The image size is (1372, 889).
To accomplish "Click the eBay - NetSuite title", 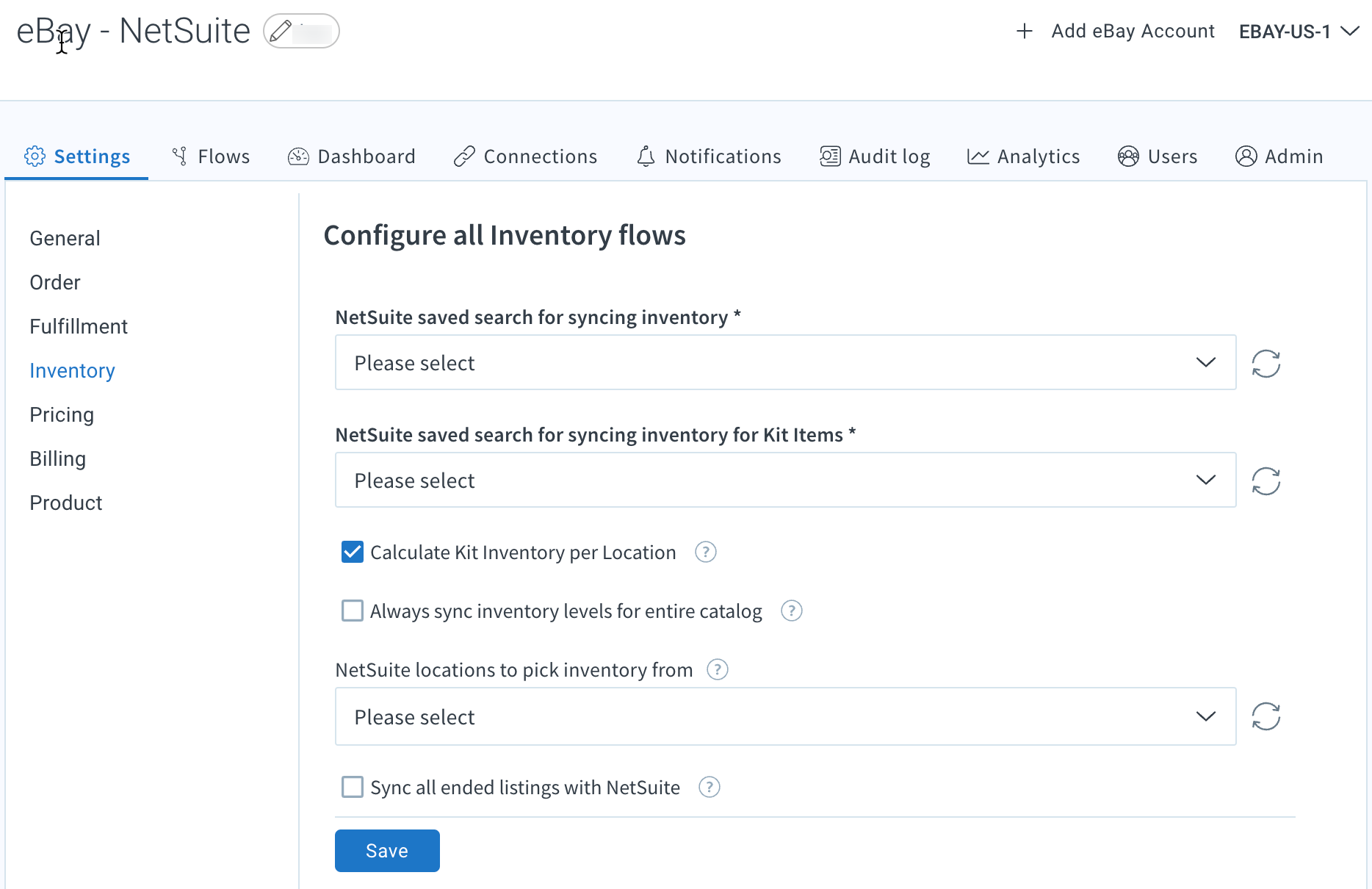I will (133, 31).
